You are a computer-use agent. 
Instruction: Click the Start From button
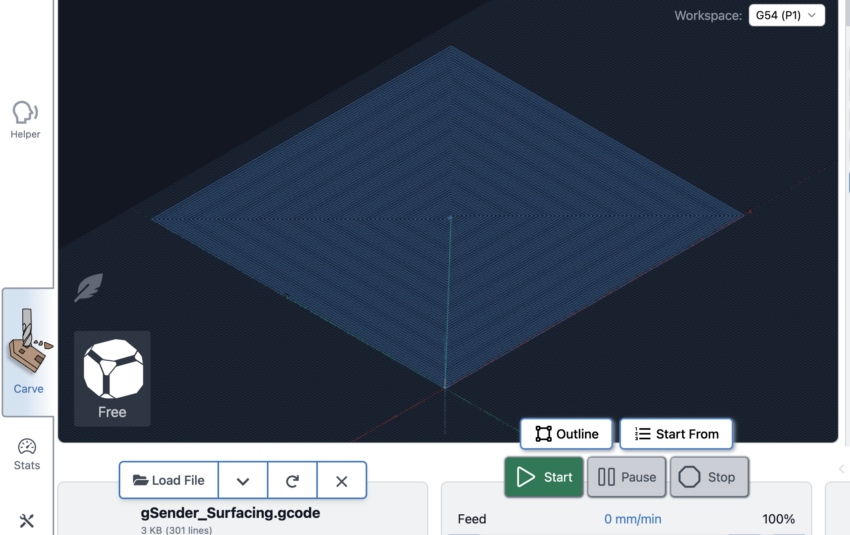point(677,434)
